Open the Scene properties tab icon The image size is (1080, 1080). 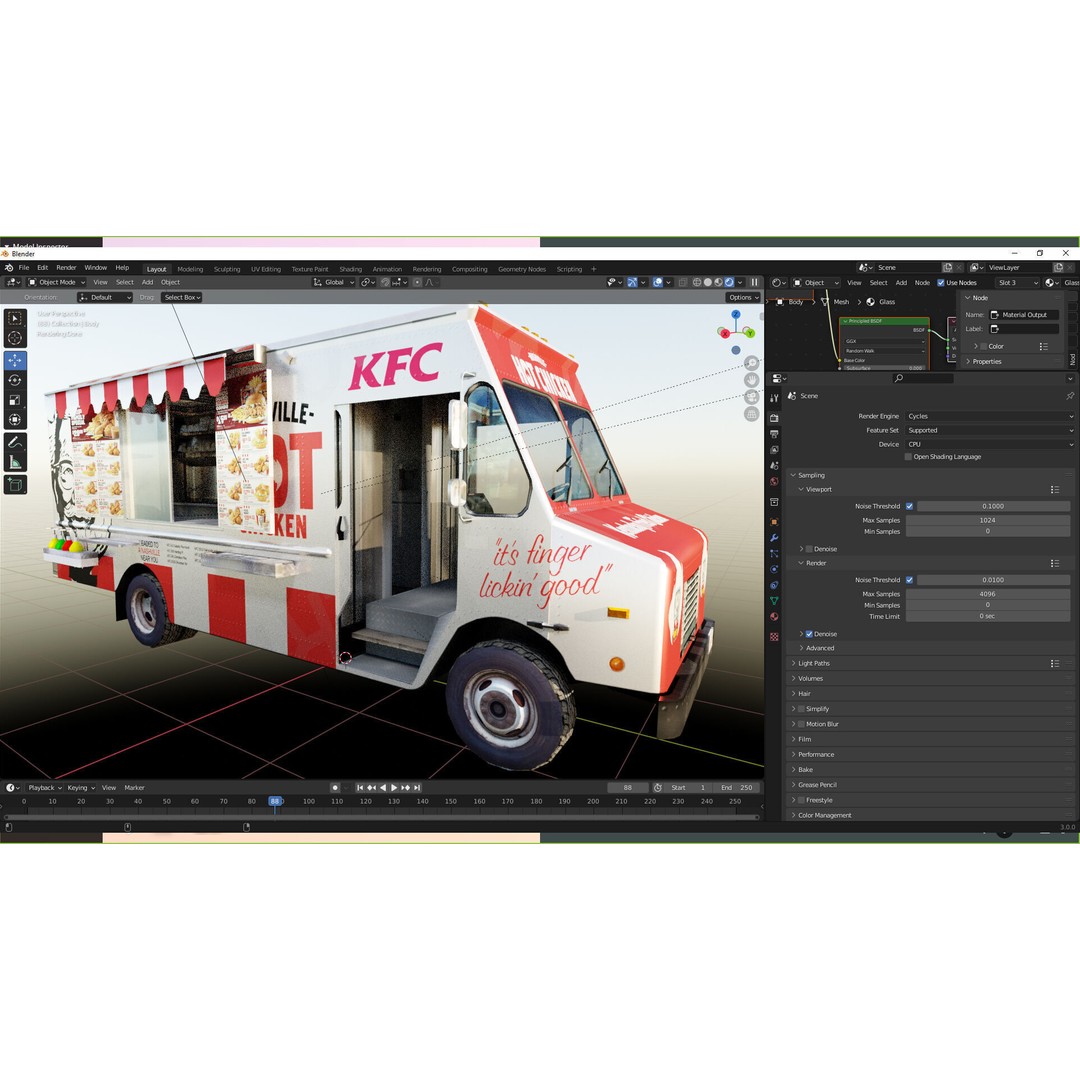coord(774,466)
